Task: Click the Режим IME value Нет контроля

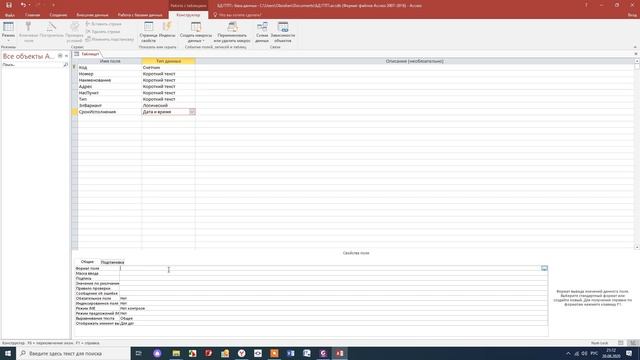Action: point(333,308)
